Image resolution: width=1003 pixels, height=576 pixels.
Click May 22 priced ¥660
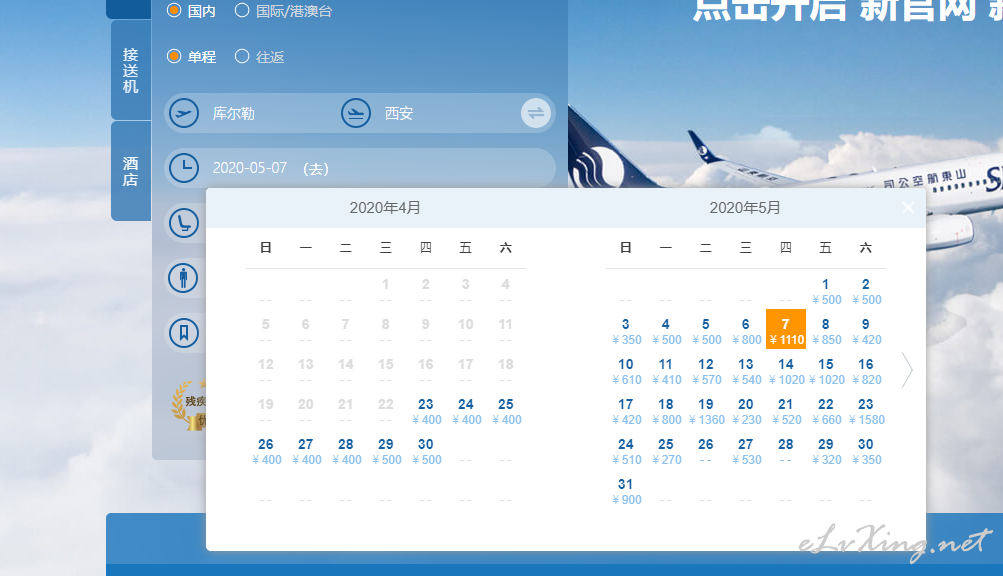[826, 411]
